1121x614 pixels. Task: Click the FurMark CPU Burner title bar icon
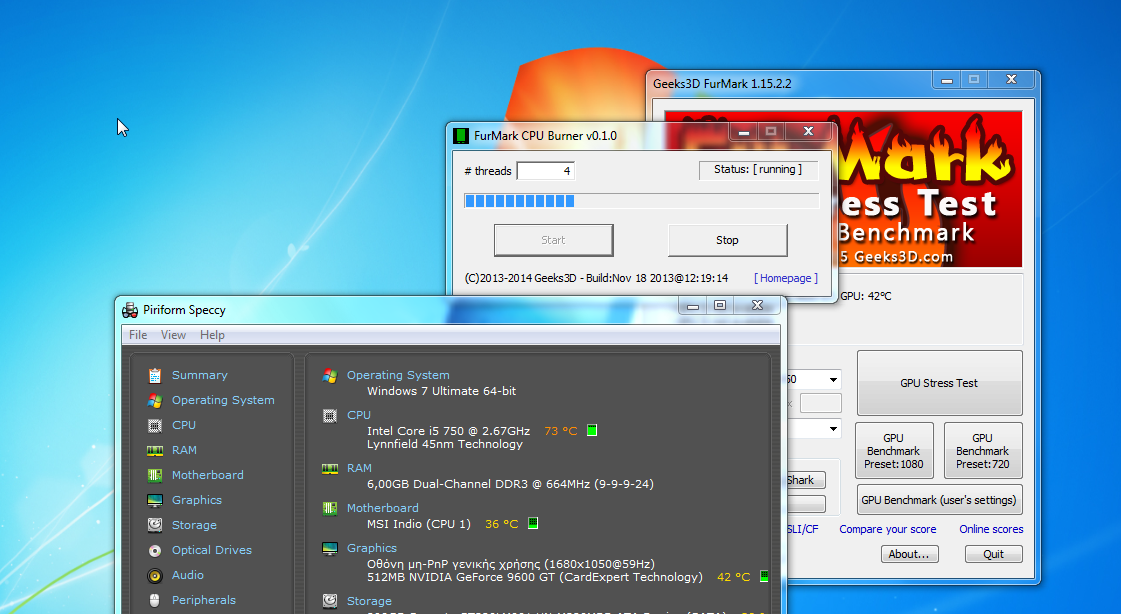point(461,136)
